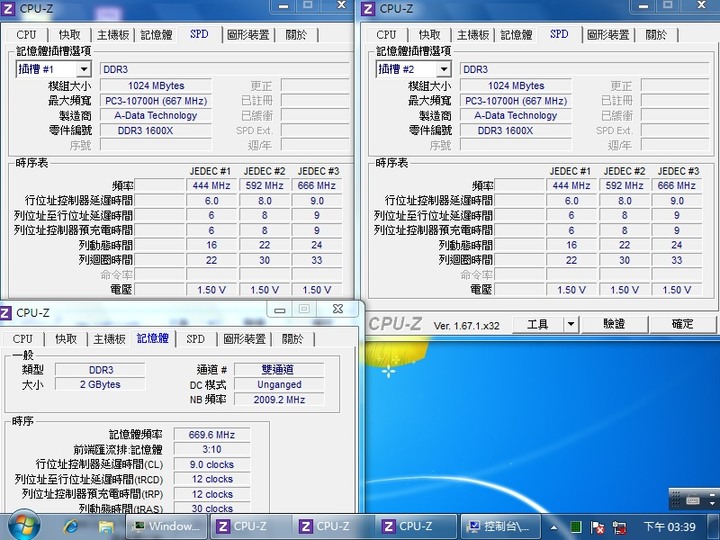Open the Z title icon of slot #1 window

pyautogui.click(x=7, y=8)
